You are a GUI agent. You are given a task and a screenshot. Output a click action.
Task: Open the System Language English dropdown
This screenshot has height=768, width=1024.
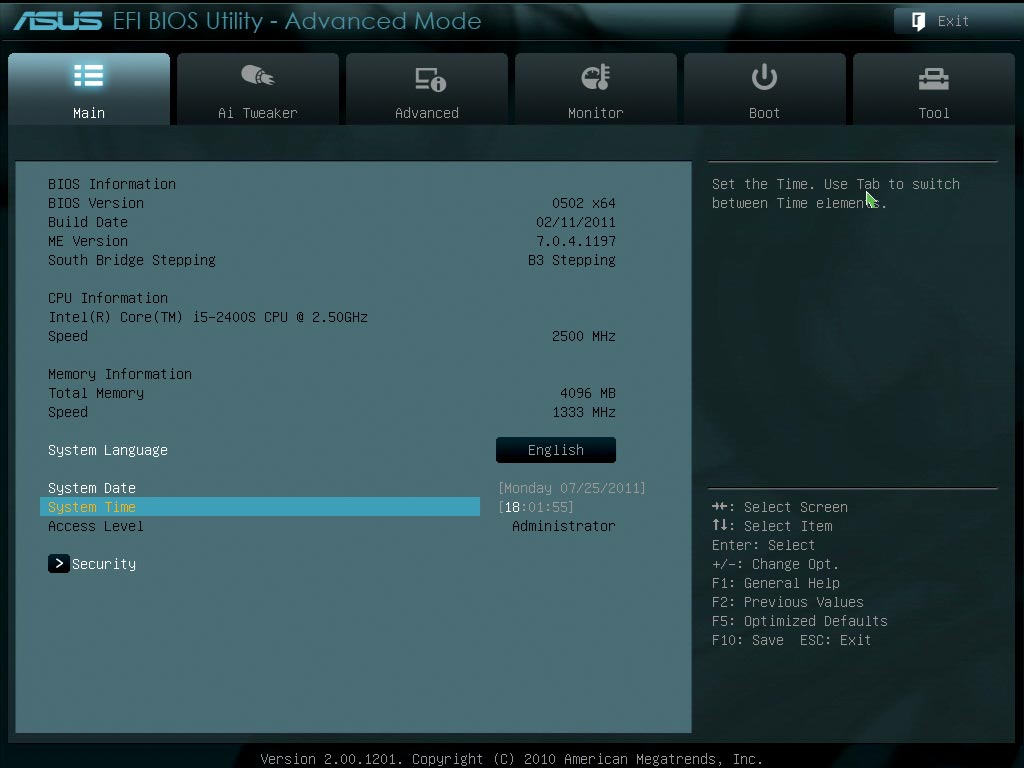(556, 450)
